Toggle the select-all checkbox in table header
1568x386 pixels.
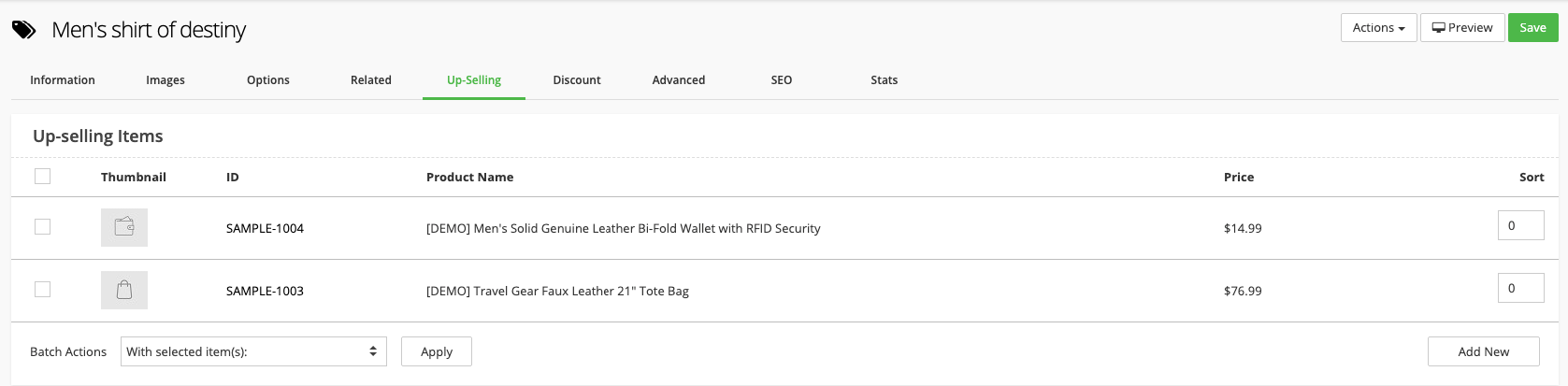(x=42, y=176)
